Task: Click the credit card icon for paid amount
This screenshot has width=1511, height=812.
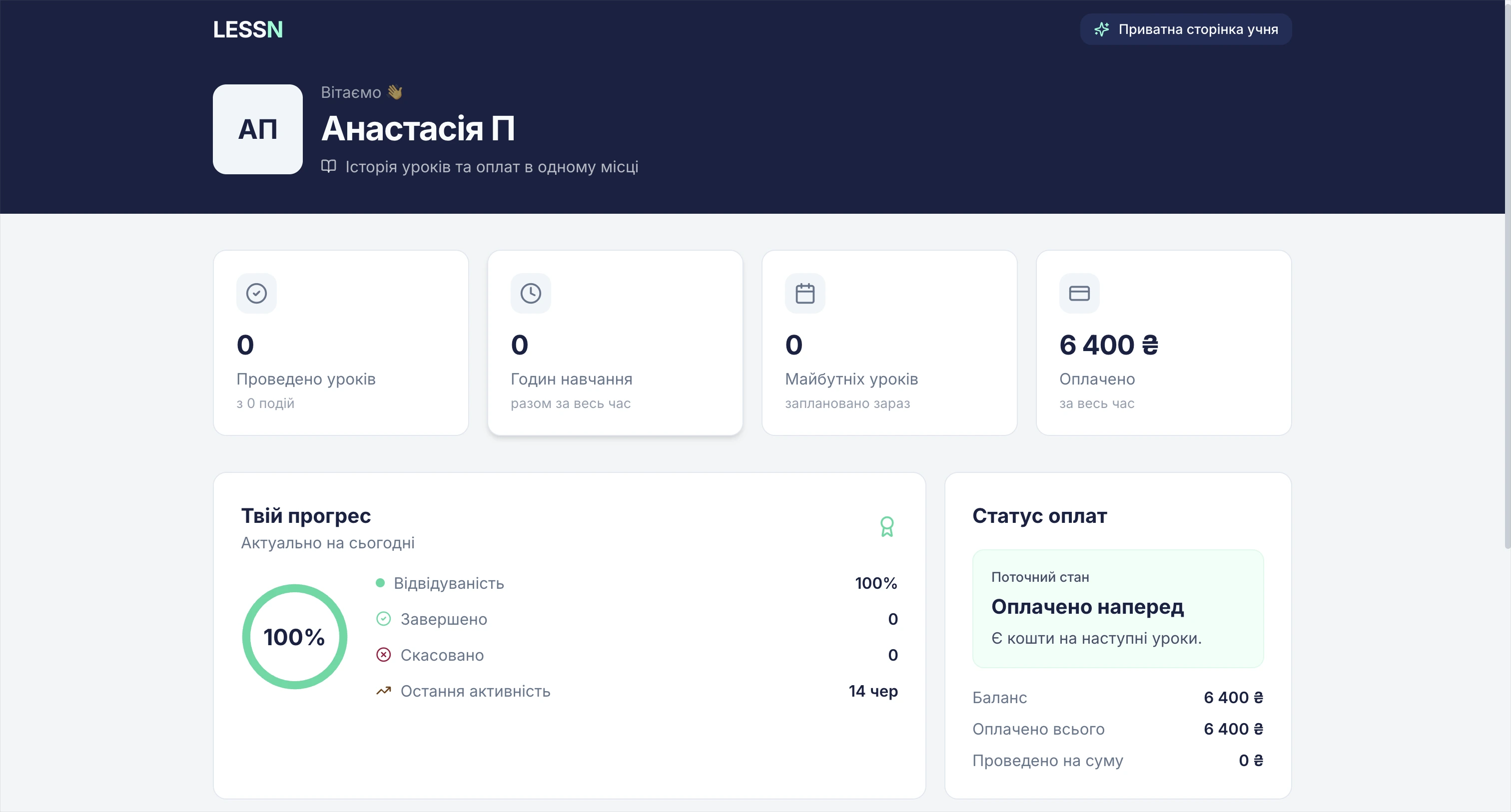Action: tap(1079, 293)
